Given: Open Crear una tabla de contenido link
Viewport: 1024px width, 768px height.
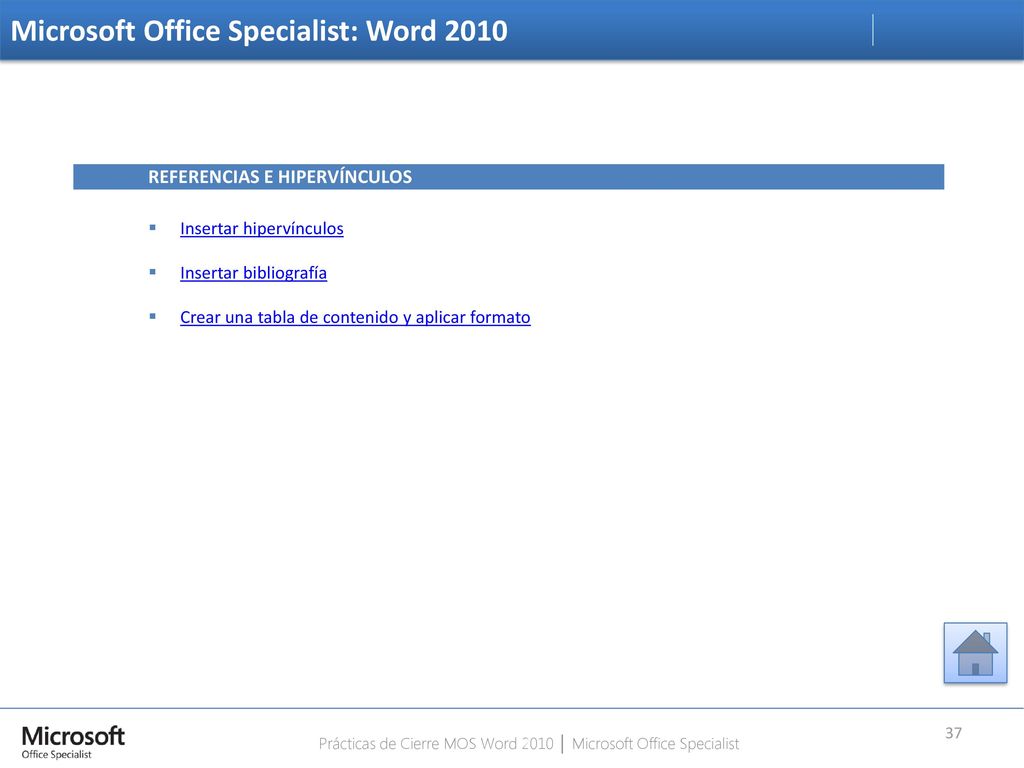Looking at the screenshot, I should (355, 317).
